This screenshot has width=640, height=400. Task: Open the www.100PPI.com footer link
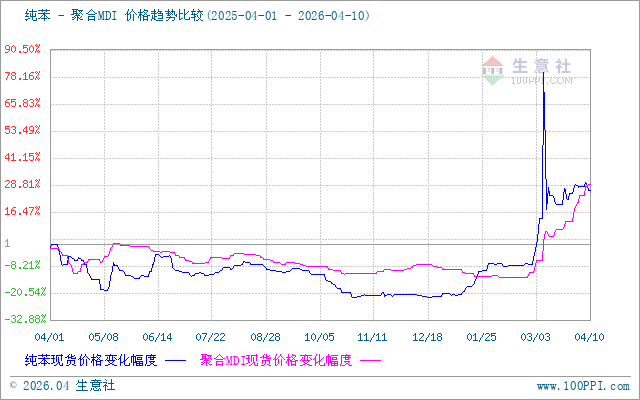tap(583, 385)
